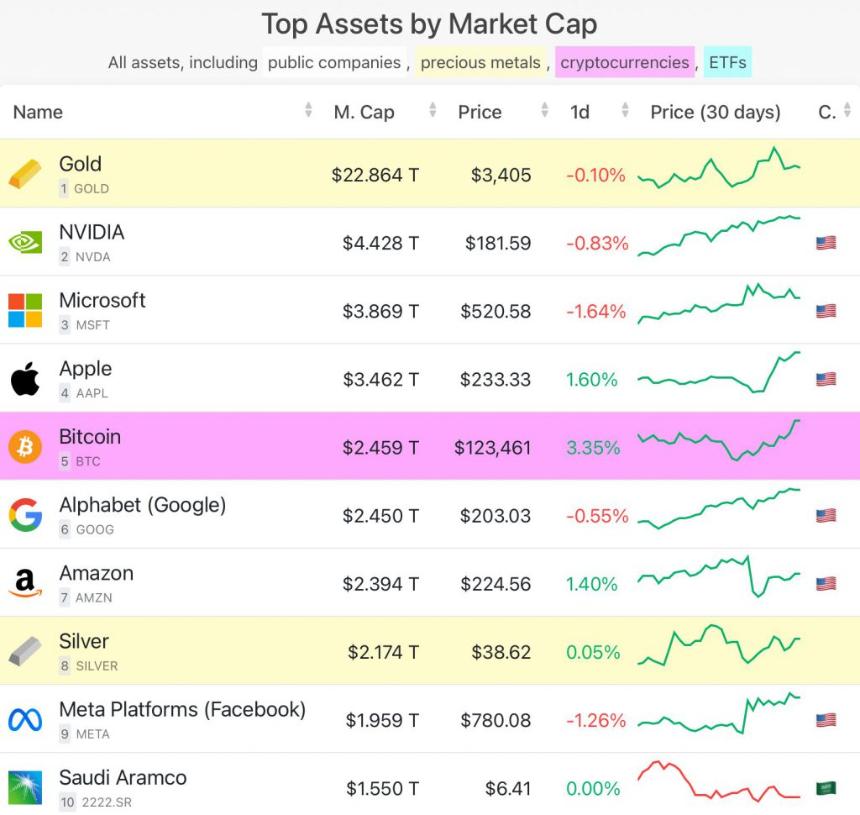Open the Price column sort control
Screen dimensions: 860x815
click(x=543, y=112)
